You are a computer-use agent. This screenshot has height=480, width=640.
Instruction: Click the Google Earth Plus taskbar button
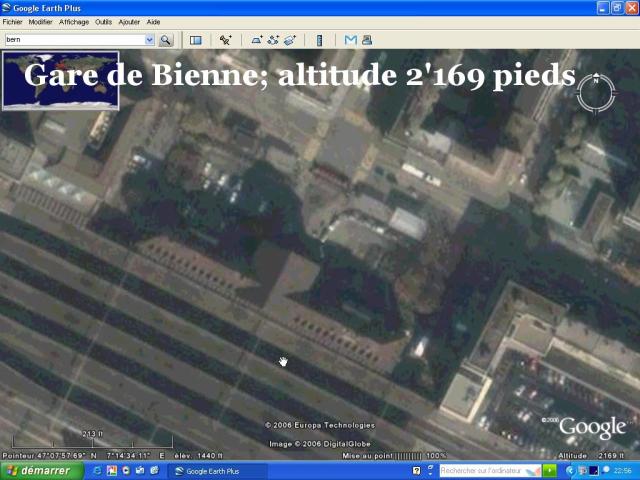coord(217,471)
